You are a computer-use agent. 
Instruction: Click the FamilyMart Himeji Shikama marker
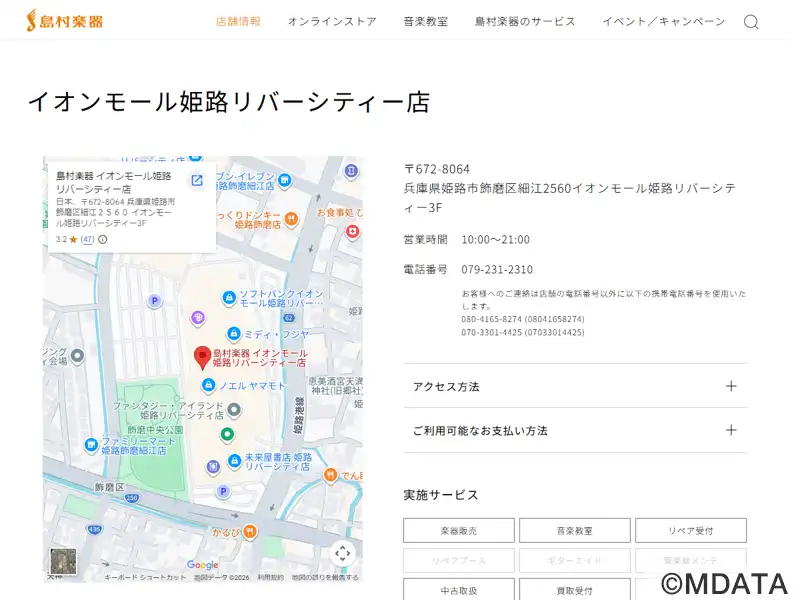91,445
